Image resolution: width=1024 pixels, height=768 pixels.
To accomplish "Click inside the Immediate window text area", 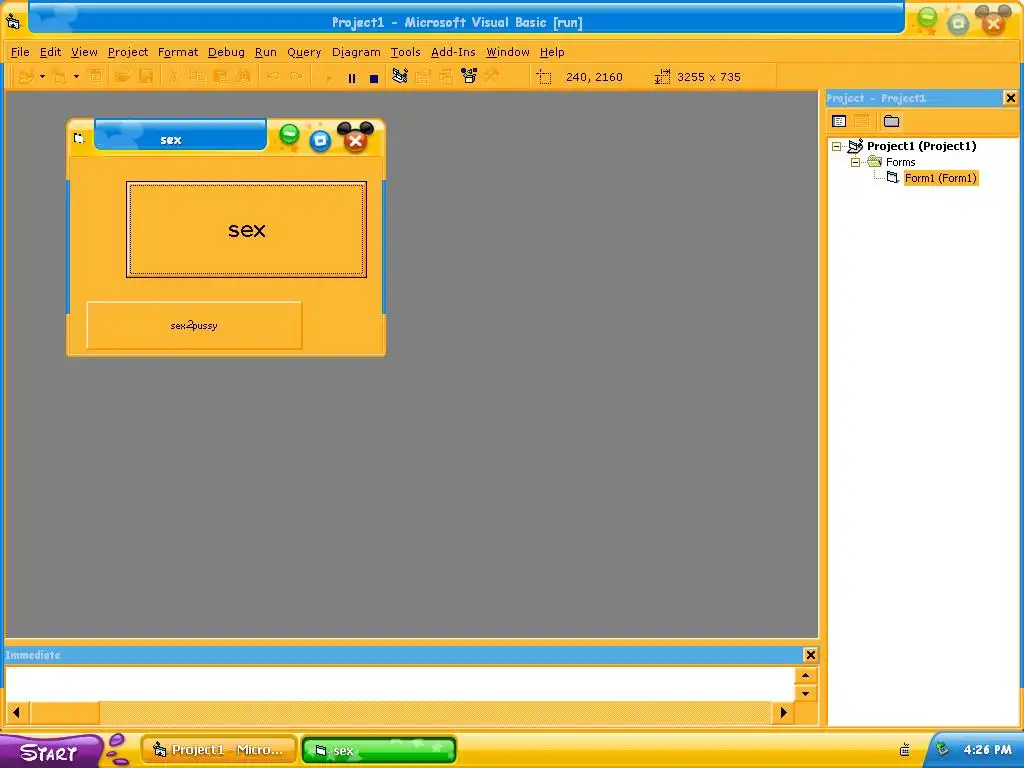I will pyautogui.click(x=400, y=683).
